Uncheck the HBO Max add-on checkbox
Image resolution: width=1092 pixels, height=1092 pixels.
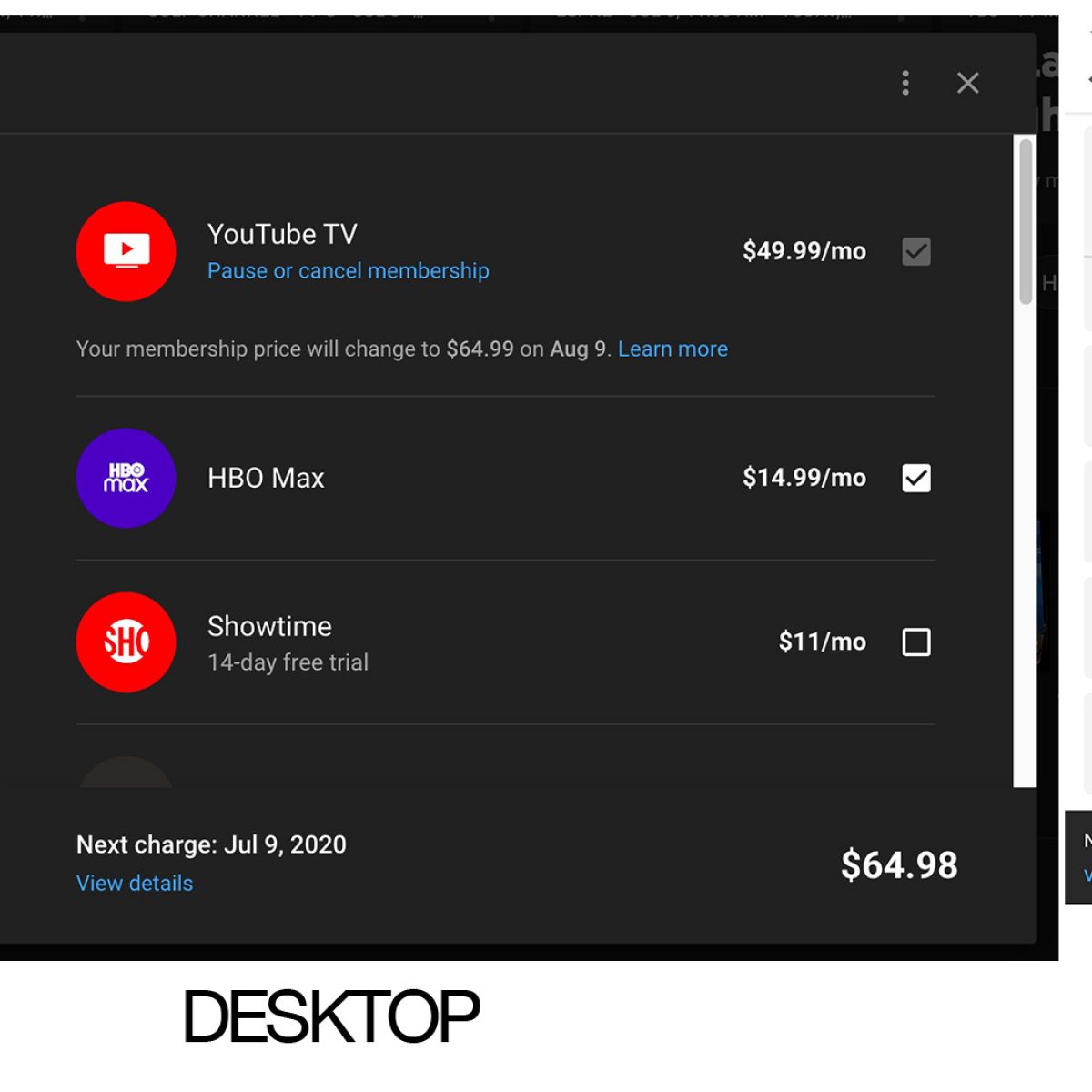tap(916, 478)
